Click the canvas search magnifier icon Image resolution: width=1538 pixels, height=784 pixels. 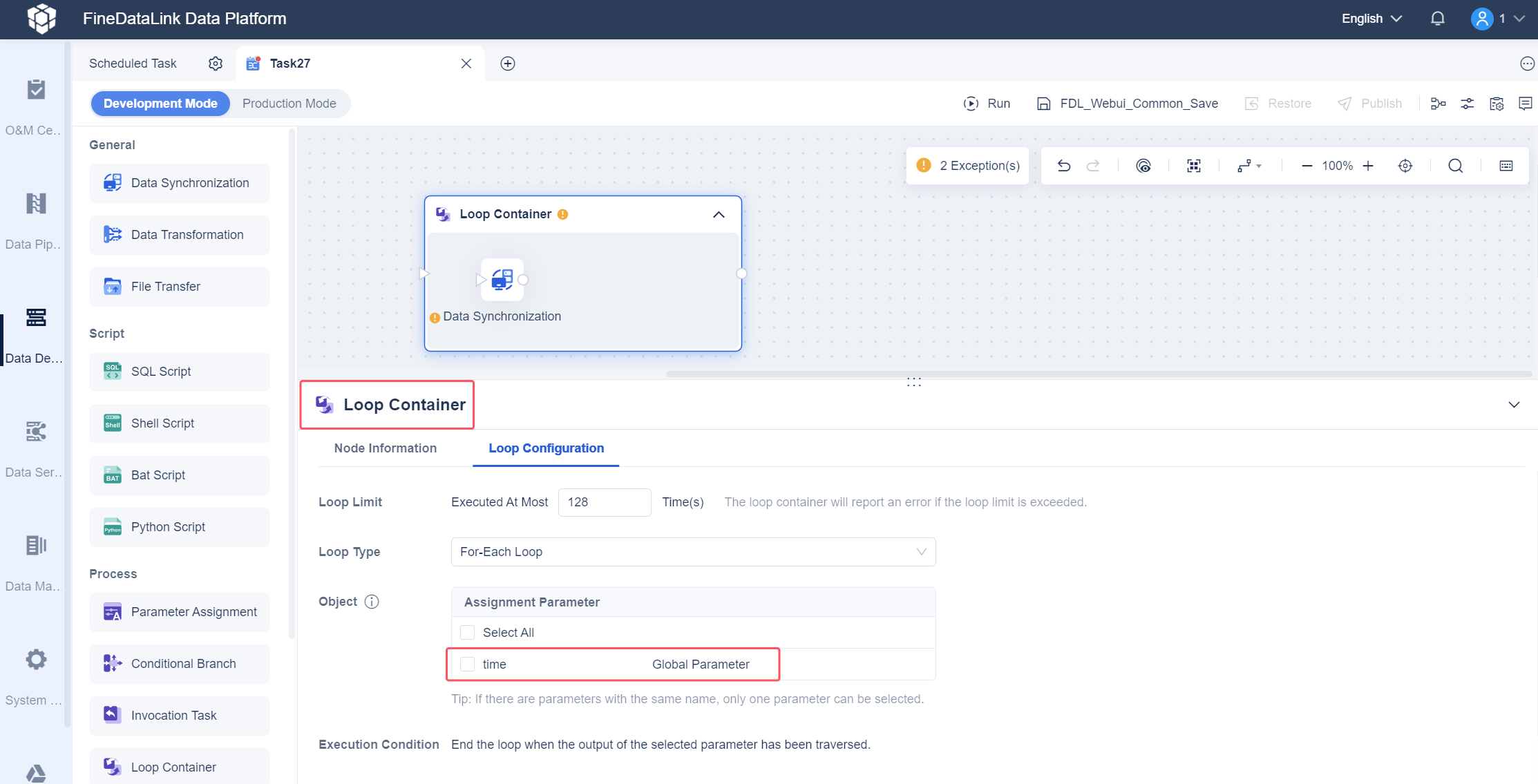(x=1455, y=166)
